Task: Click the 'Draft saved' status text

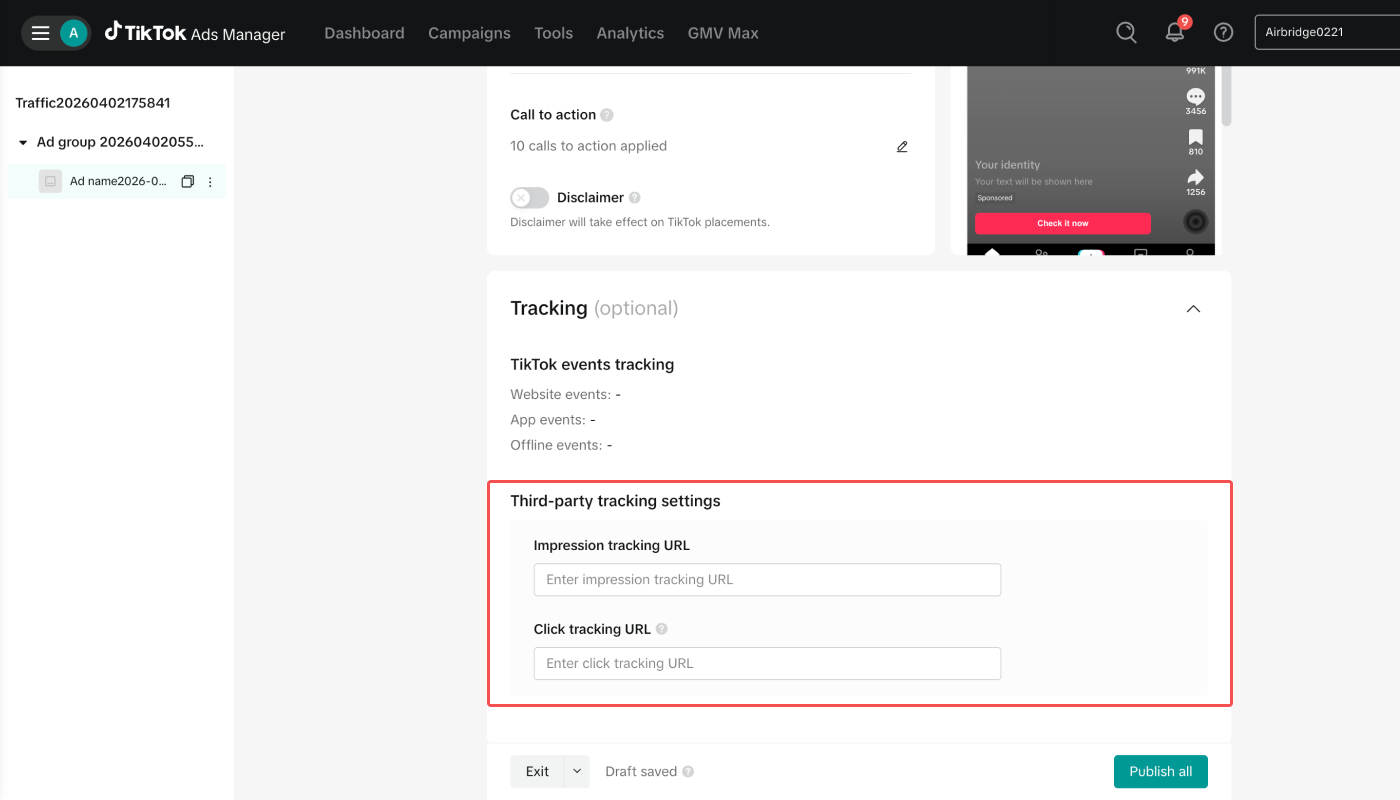Action: point(641,772)
